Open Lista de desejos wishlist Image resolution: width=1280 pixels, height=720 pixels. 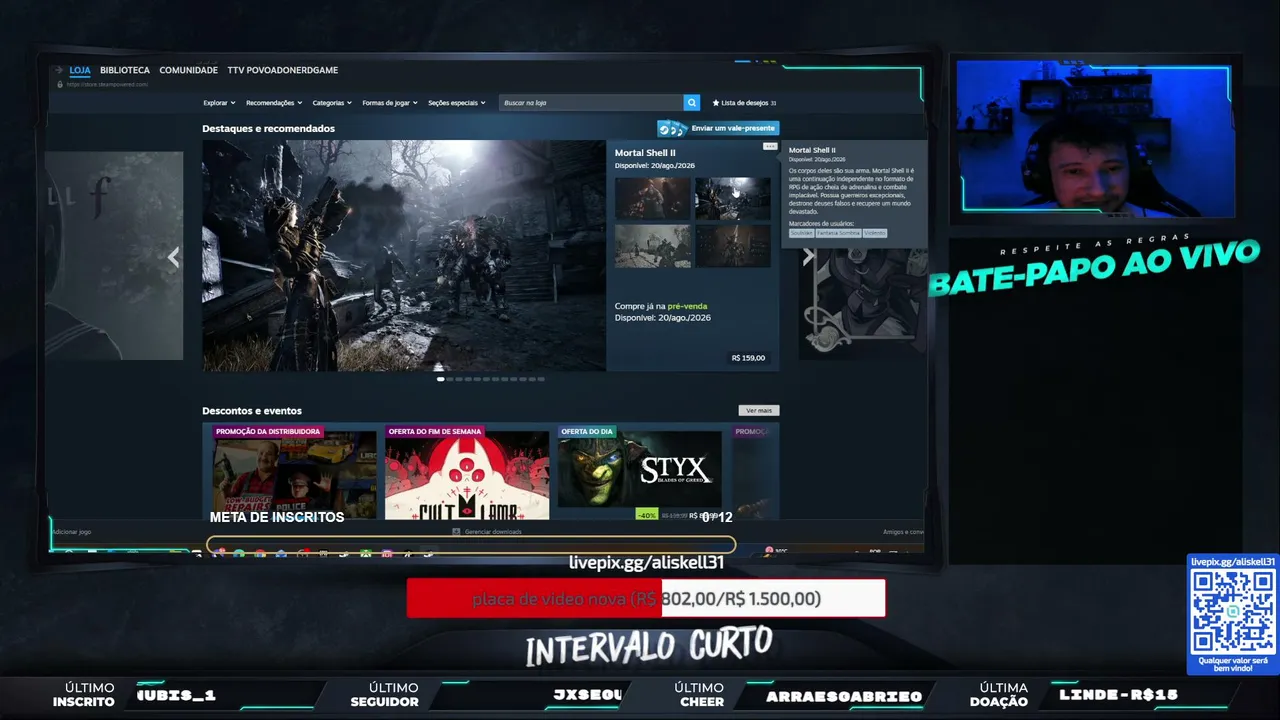(744, 103)
